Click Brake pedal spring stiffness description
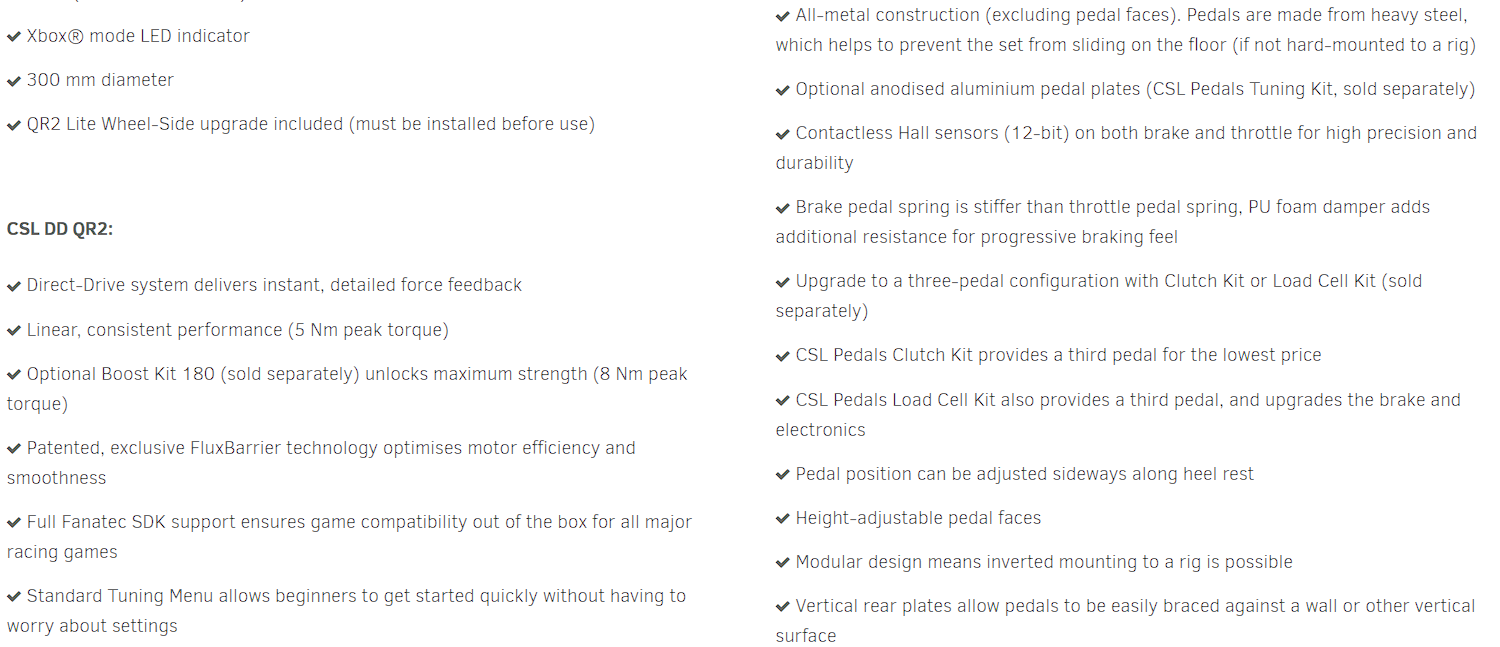Image resolution: width=1500 pixels, height=647 pixels. [1103, 222]
